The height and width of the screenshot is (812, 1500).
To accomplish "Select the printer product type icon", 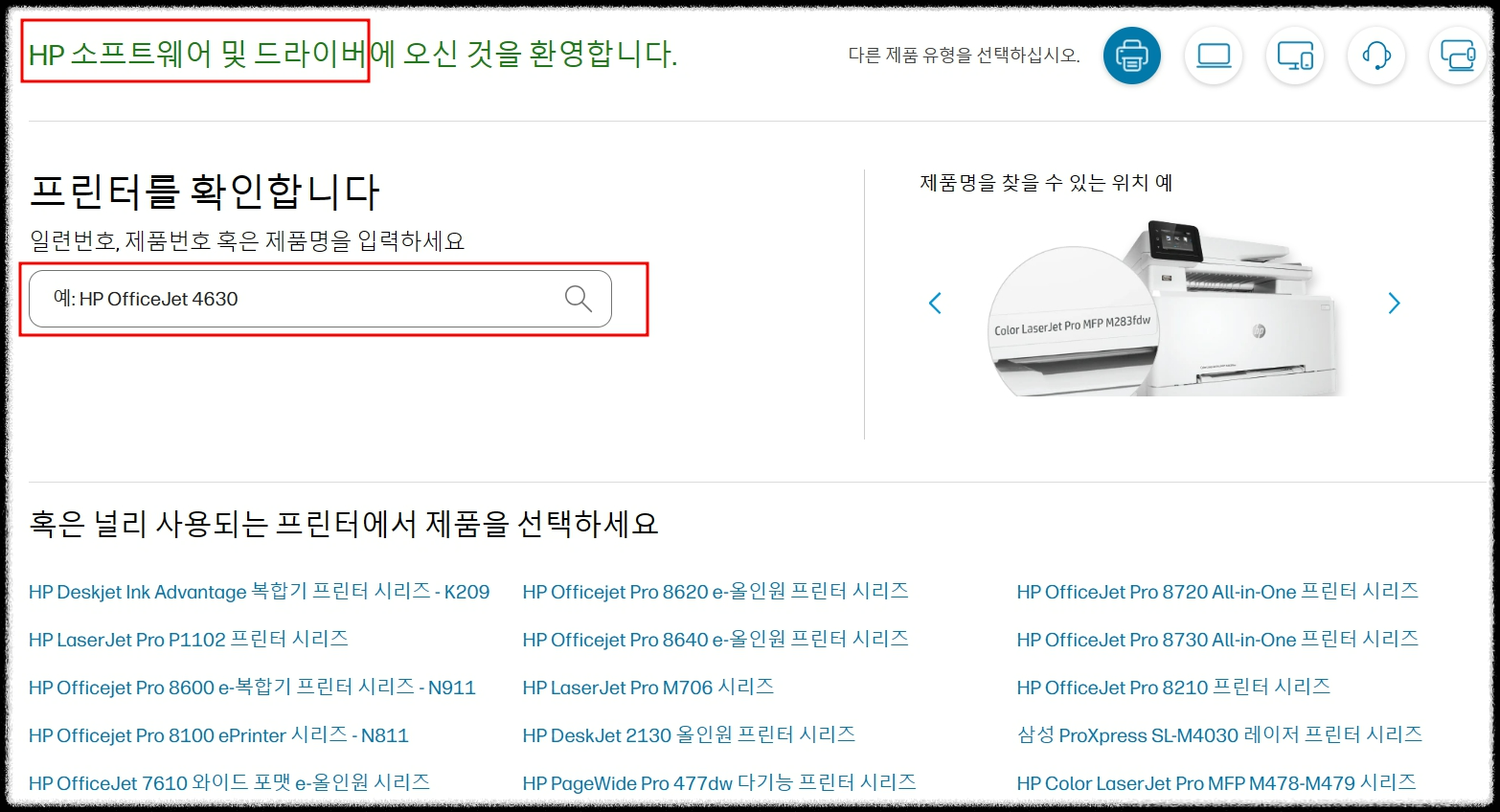I will coord(1131,55).
